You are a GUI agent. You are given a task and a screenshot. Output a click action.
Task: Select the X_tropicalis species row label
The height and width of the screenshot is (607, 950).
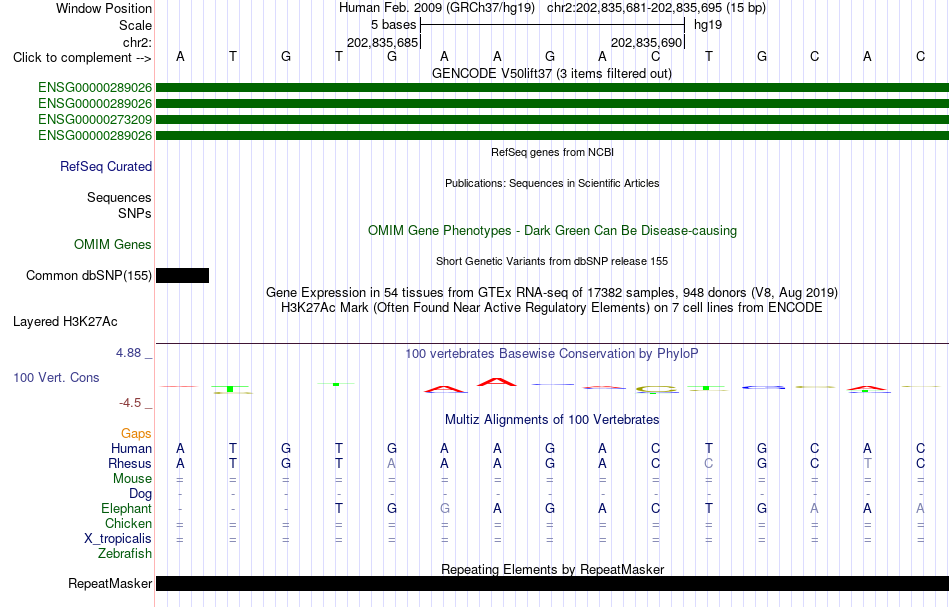[x=118, y=539]
